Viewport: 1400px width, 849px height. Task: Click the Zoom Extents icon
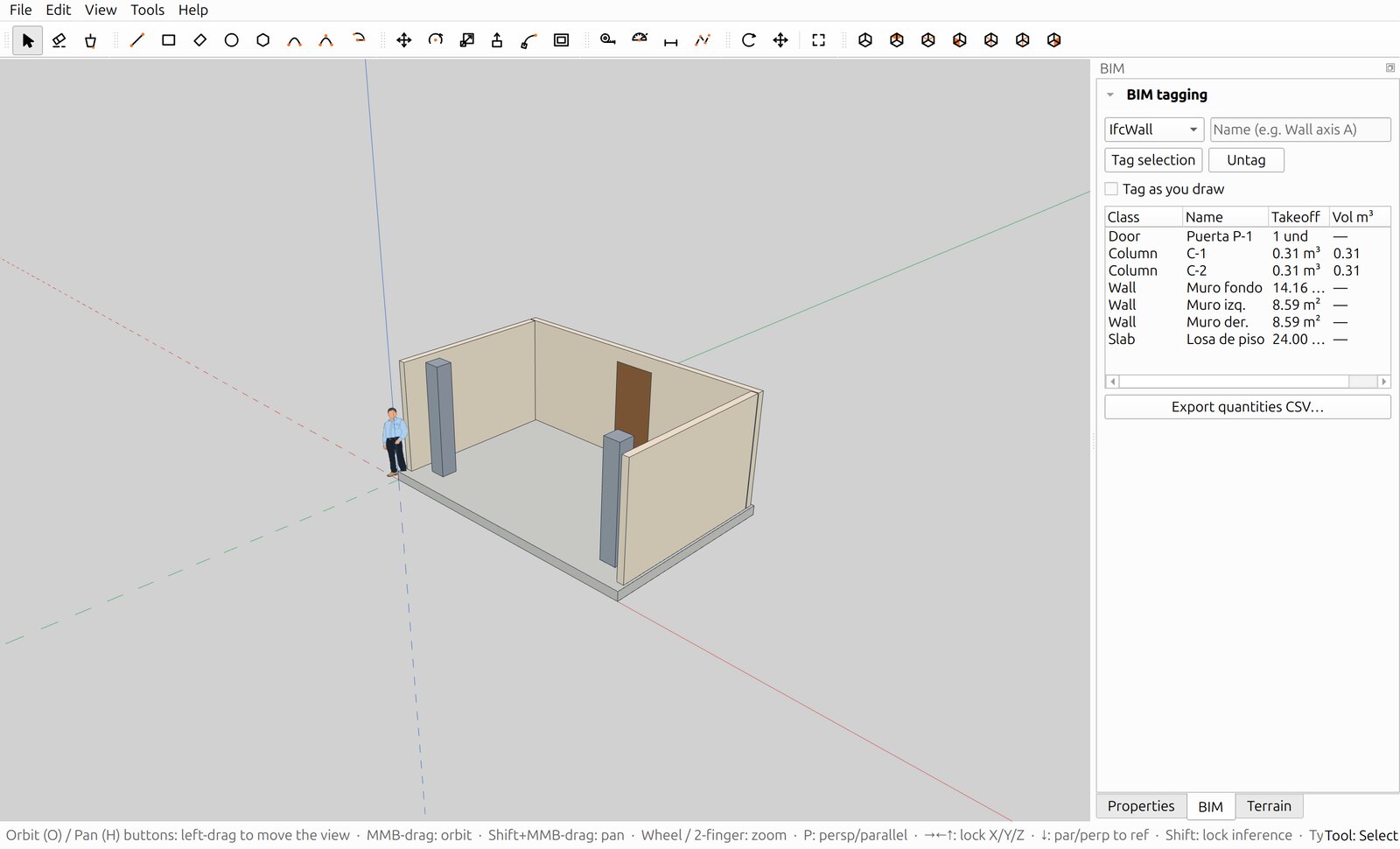[819, 40]
